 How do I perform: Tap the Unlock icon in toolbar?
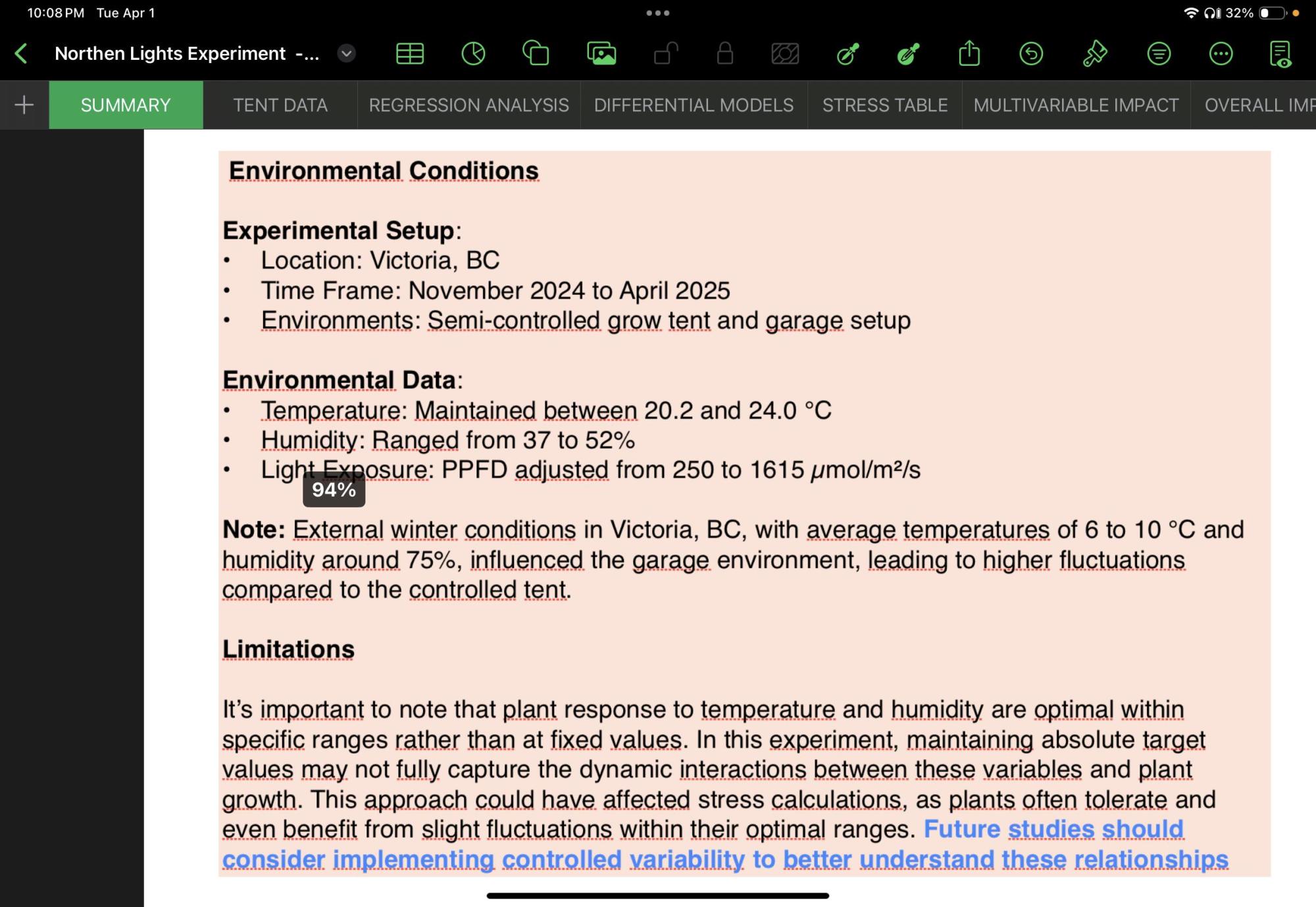(x=666, y=53)
